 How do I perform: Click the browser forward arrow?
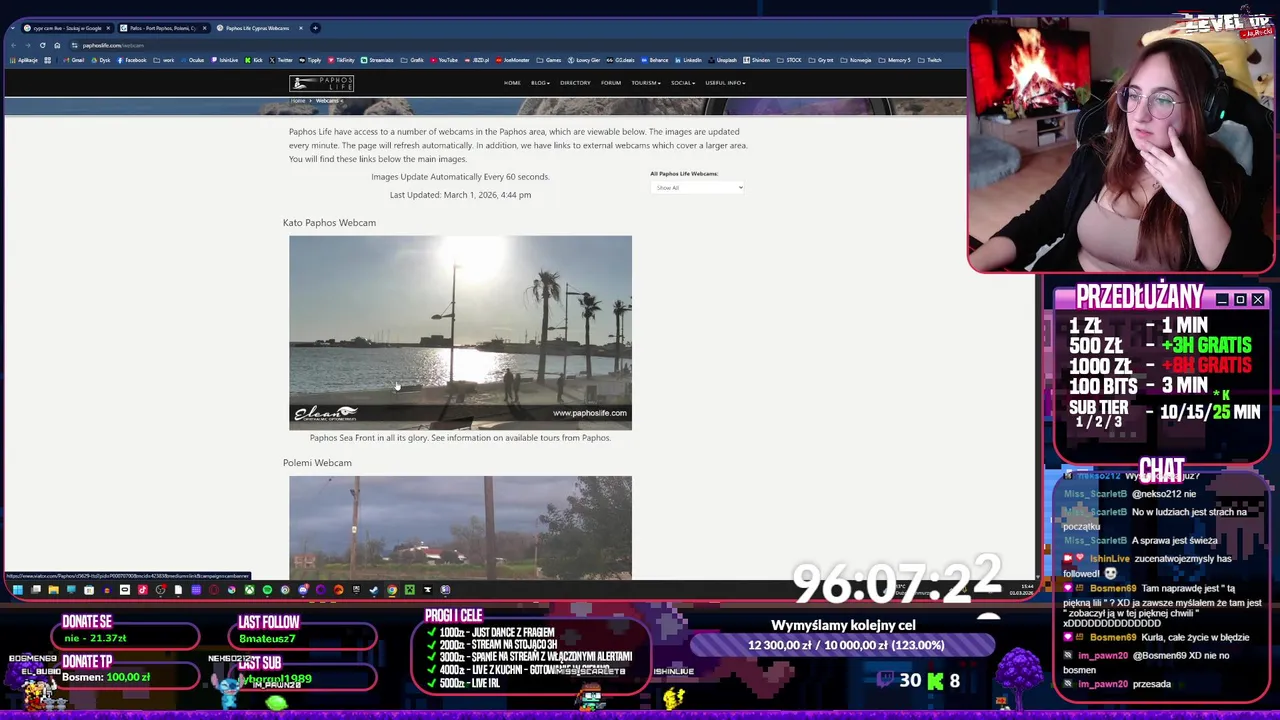click(x=28, y=45)
